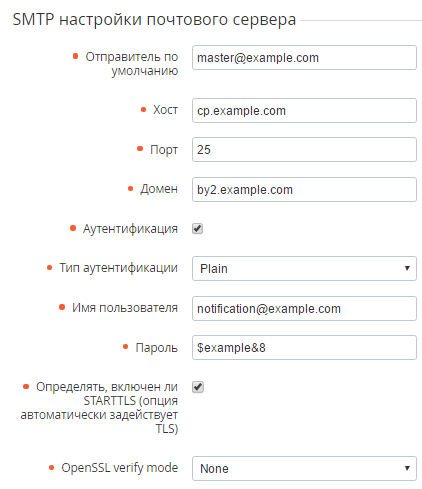The height and width of the screenshot is (489, 422).
Task: Open the Тип аутентификации dropdown
Action: [x=304, y=268]
